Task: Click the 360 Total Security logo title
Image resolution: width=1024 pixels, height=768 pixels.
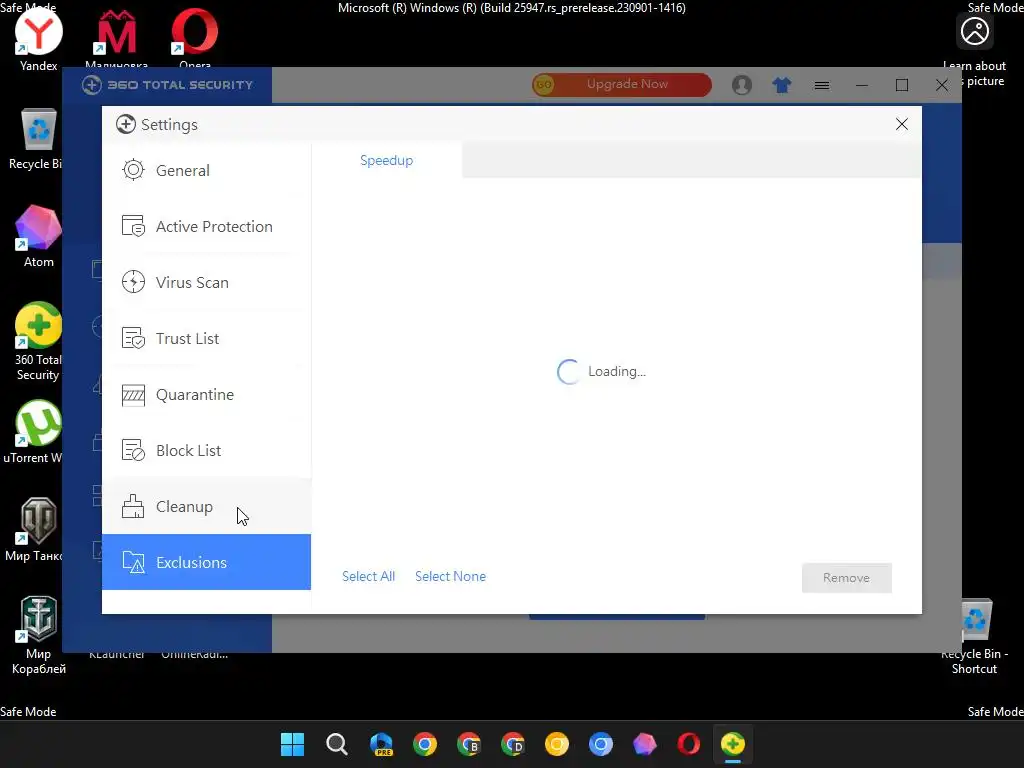Action: click(x=168, y=85)
